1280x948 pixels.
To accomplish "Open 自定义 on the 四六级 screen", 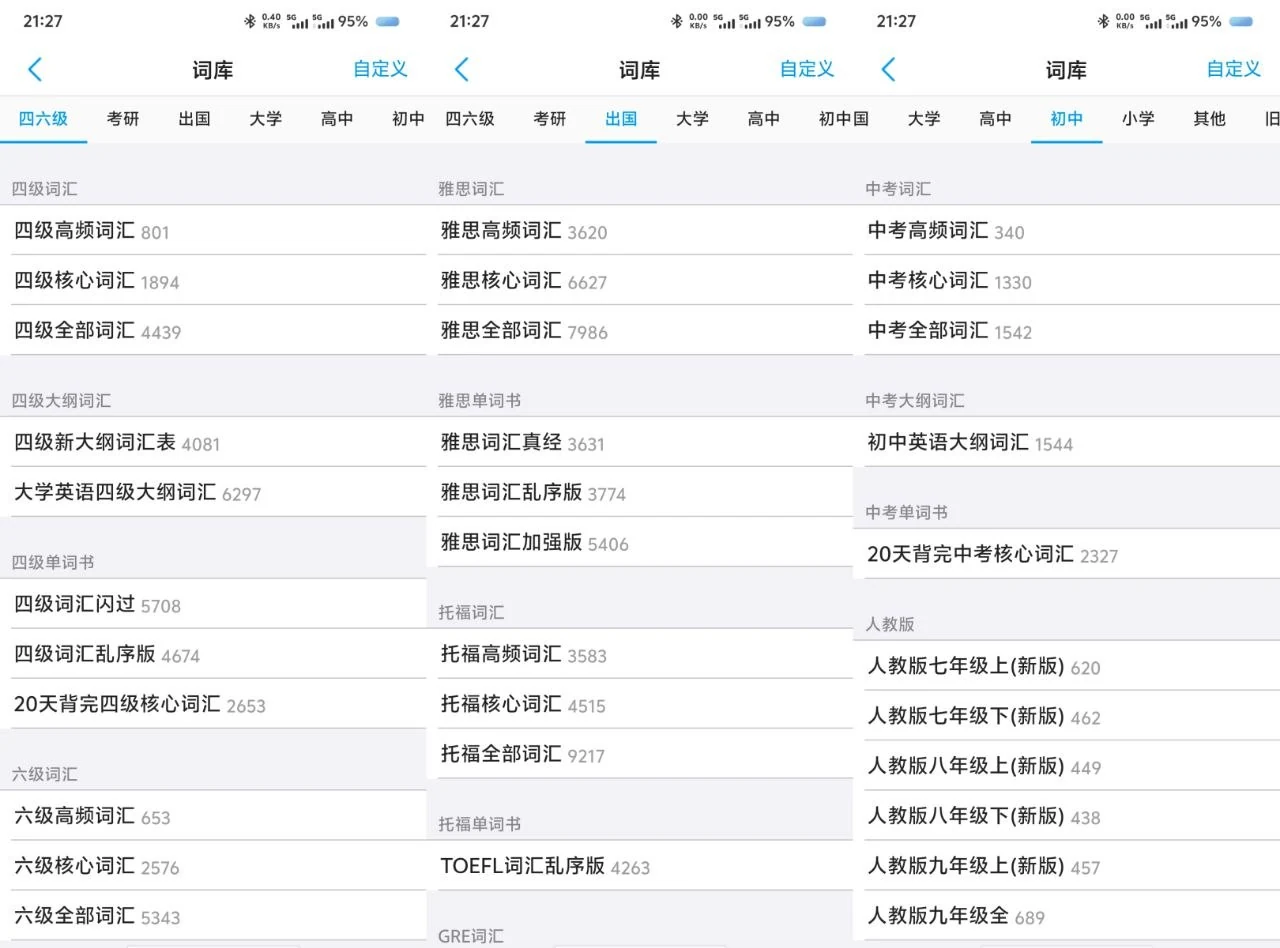I will click(x=381, y=69).
